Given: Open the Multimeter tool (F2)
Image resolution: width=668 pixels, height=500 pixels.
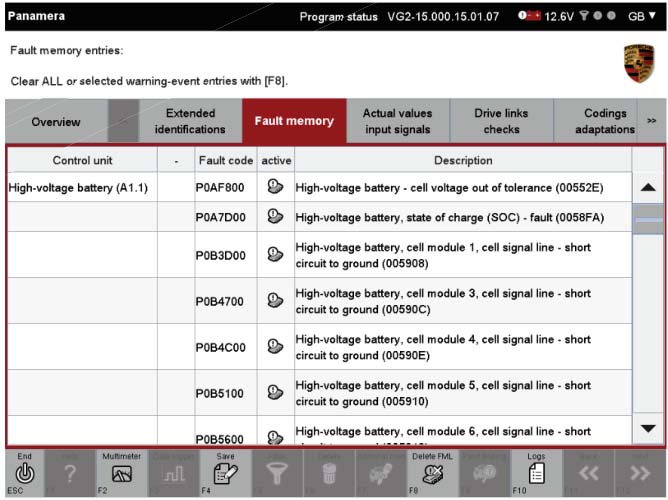Looking at the screenshot, I should [121, 474].
